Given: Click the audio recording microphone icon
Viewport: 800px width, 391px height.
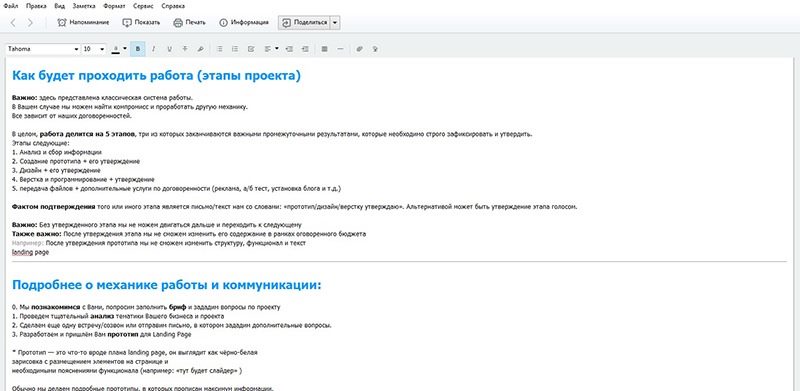Looking at the screenshot, I should (x=375, y=49).
